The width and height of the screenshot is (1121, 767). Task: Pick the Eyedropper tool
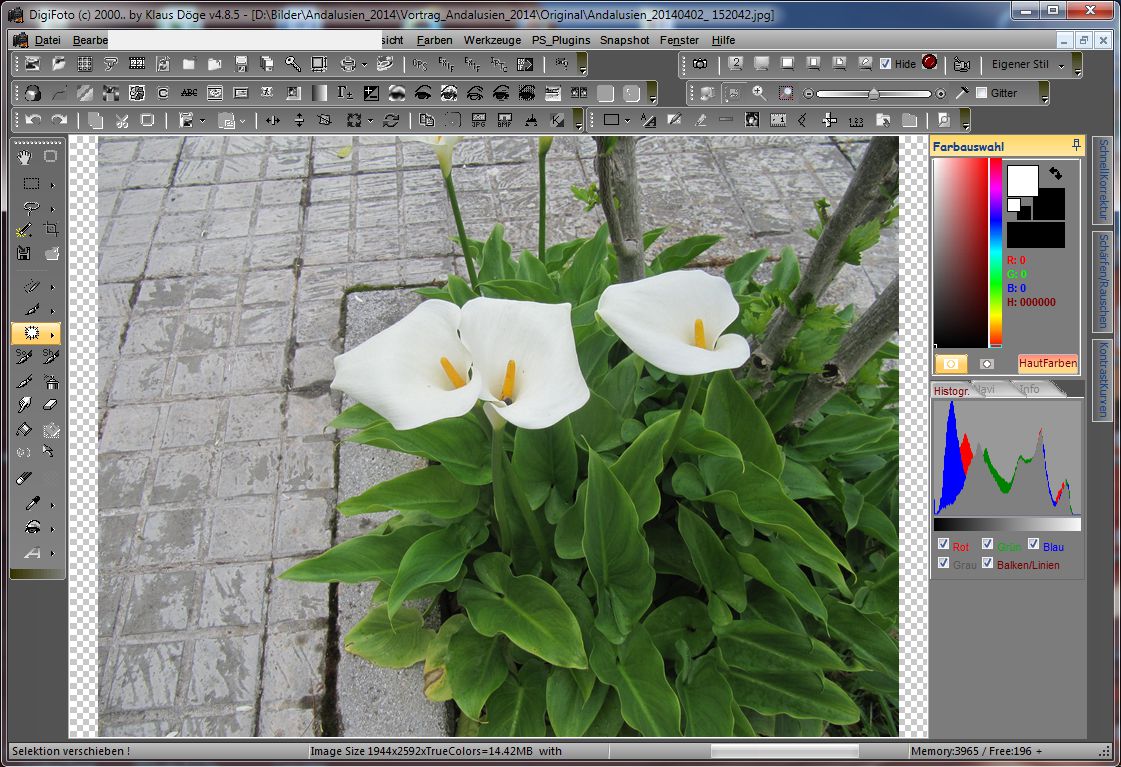pyautogui.click(x=31, y=503)
